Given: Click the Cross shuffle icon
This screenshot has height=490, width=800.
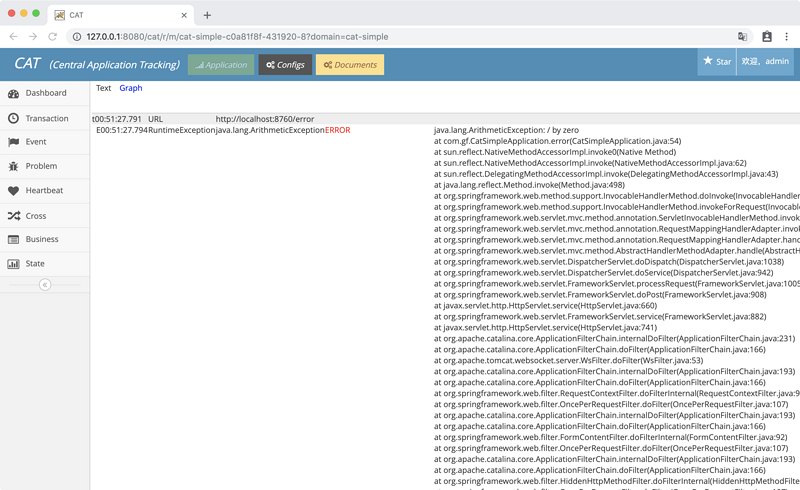Looking at the screenshot, I should [14, 216].
